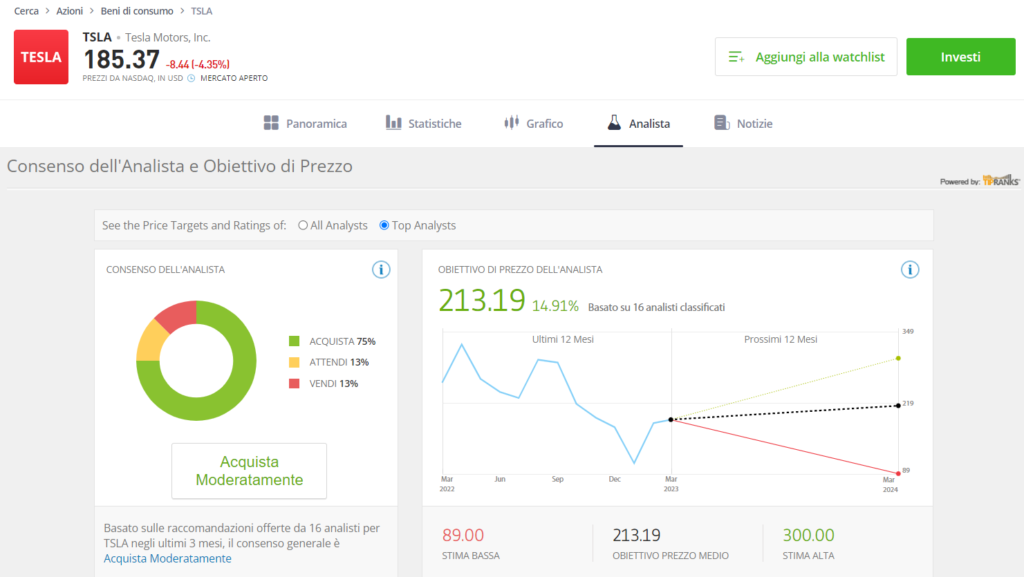Click the Investi button
This screenshot has width=1024, height=577.
[961, 57]
